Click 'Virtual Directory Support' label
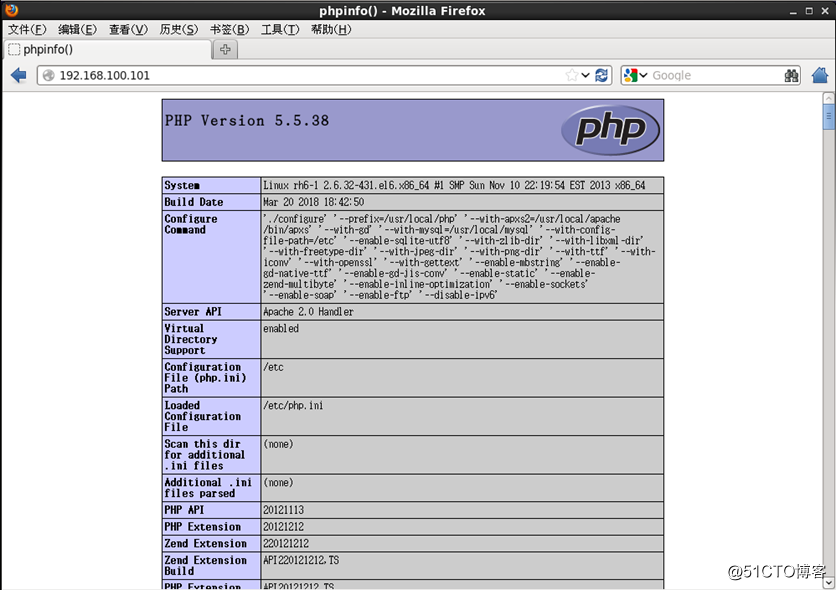836x590 pixels. click(191, 340)
